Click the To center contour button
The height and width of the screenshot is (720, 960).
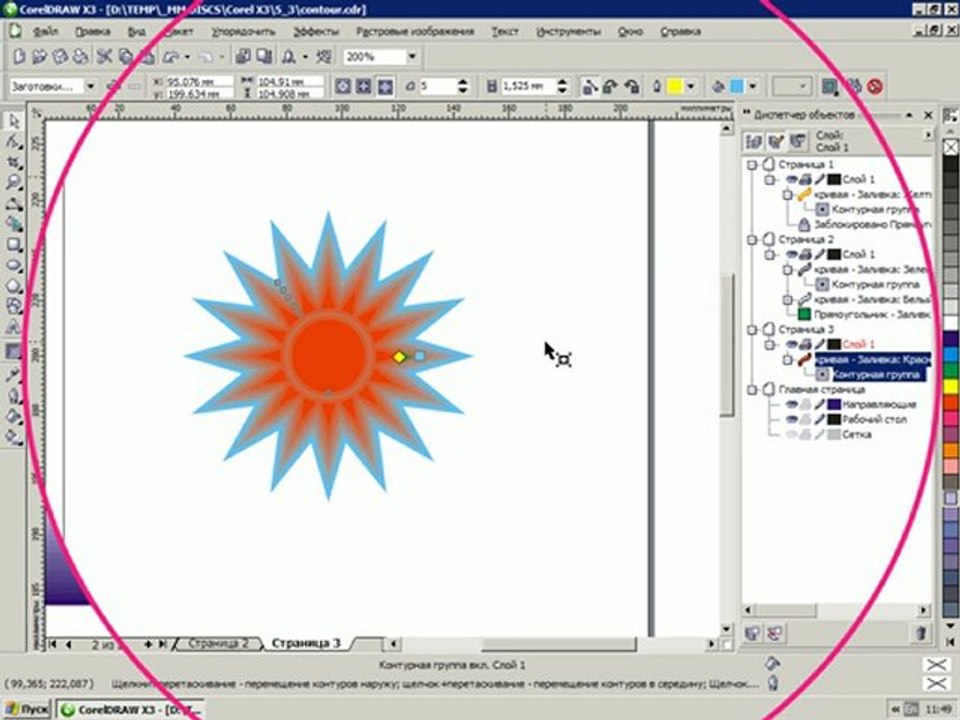[x=343, y=86]
